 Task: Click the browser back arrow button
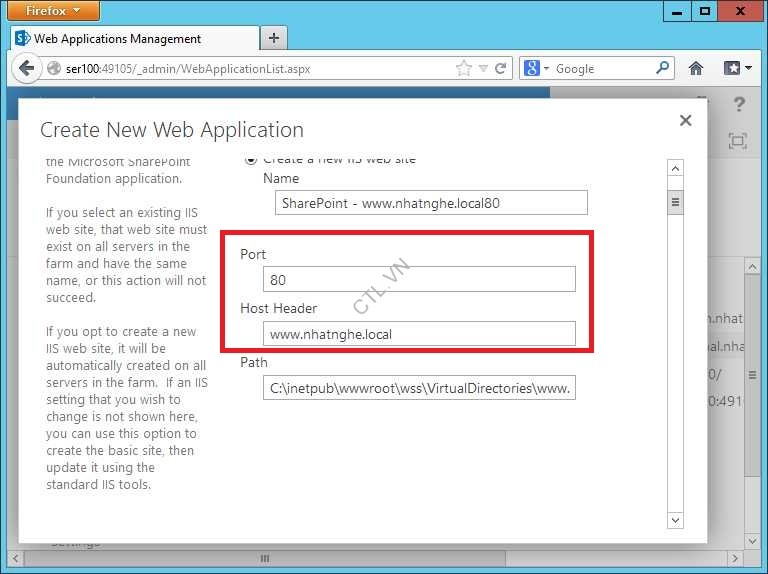point(25,68)
